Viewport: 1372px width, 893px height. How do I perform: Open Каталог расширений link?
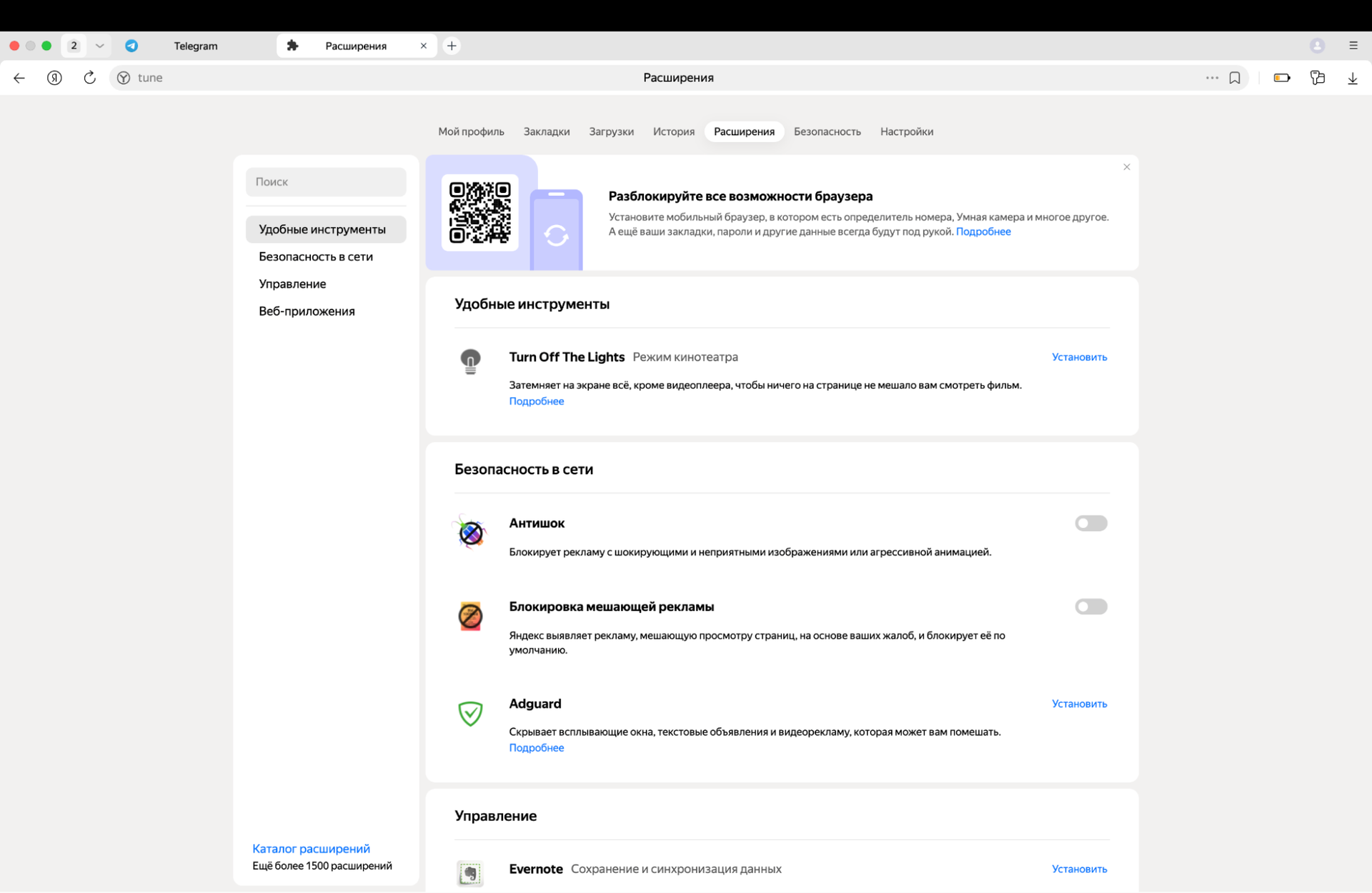[x=311, y=849]
